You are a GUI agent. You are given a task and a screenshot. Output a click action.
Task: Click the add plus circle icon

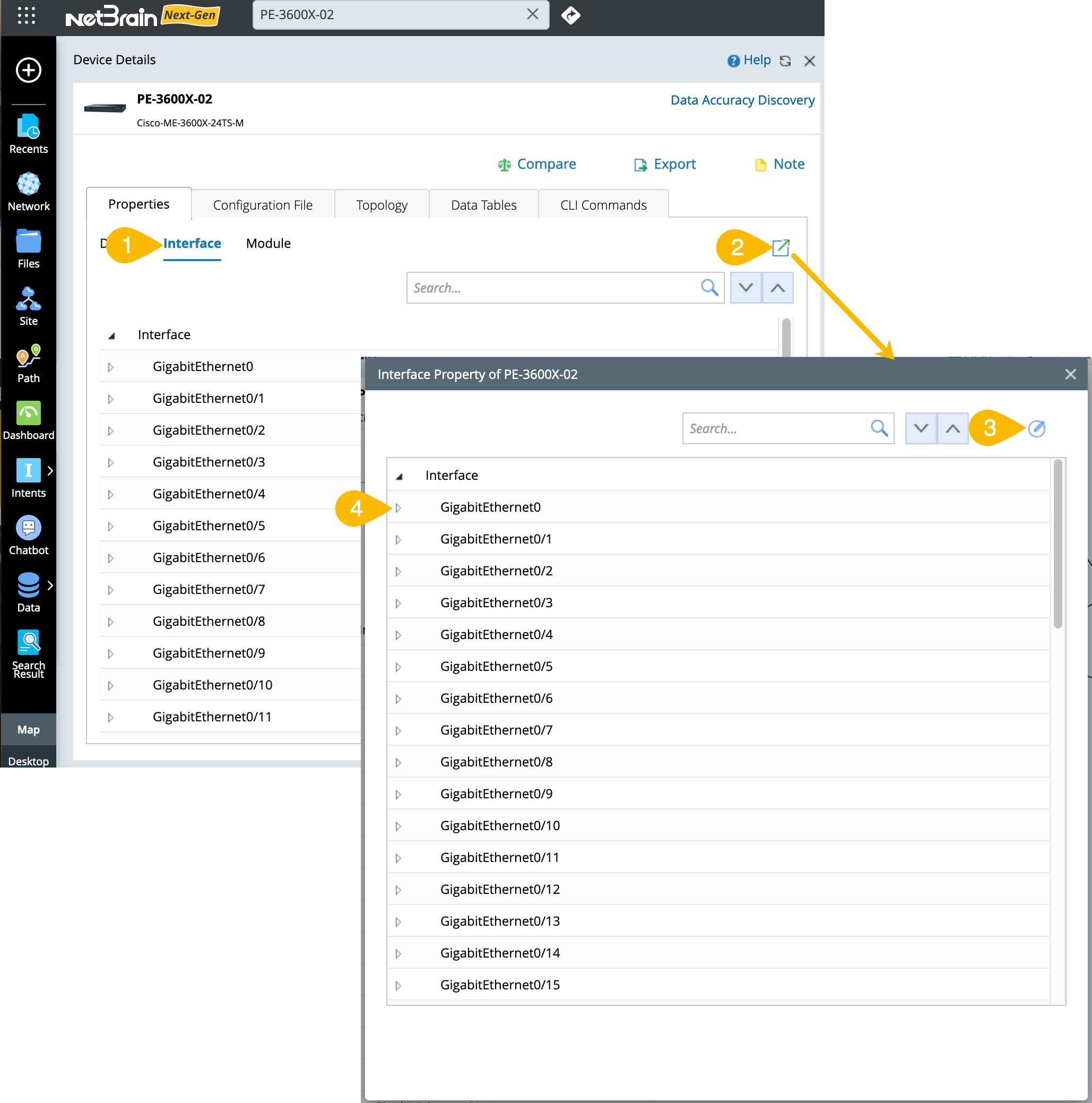click(28, 70)
